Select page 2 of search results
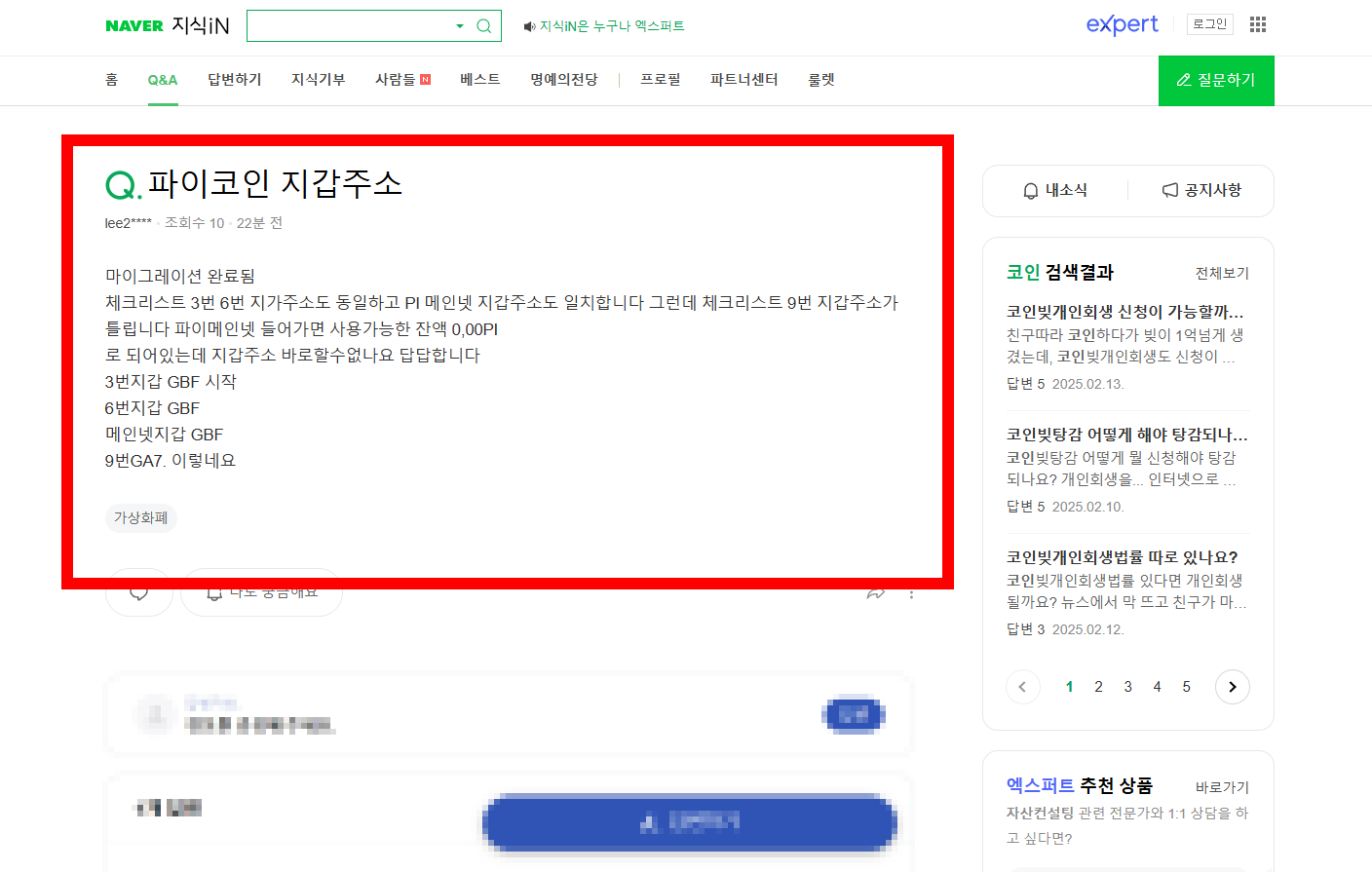1372x872 pixels. pos(1098,687)
